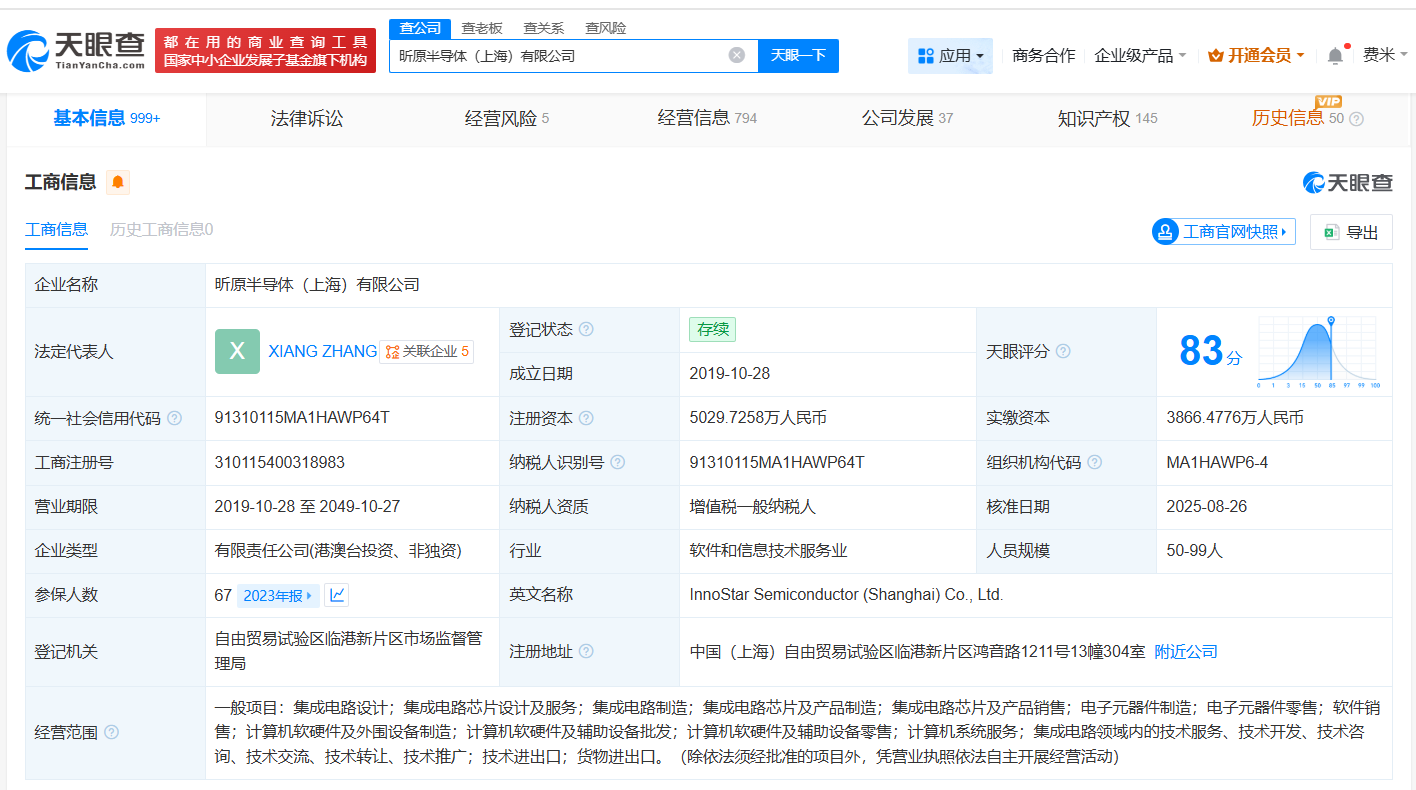This screenshot has height=790, width=1416.
Task: Switch to the 知识产权 tab
Action: pos(1093,118)
